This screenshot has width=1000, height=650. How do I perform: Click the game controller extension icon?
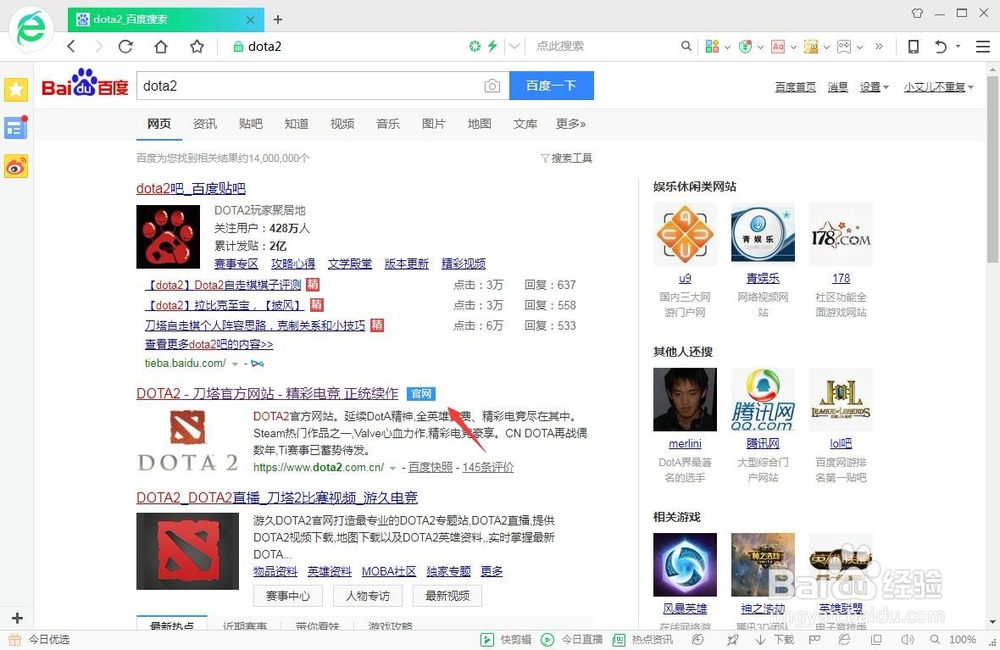[x=844, y=46]
